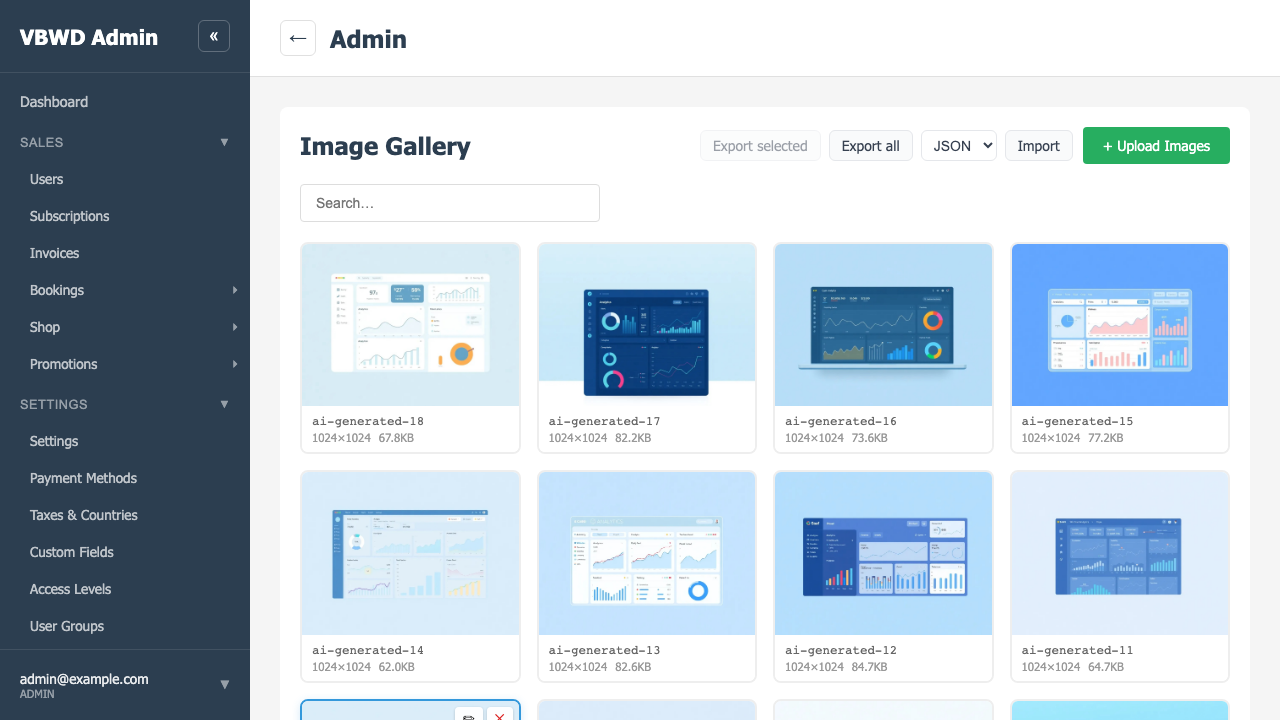Click the 77.2KB size of ai-generated-15

pyautogui.click(x=1106, y=438)
